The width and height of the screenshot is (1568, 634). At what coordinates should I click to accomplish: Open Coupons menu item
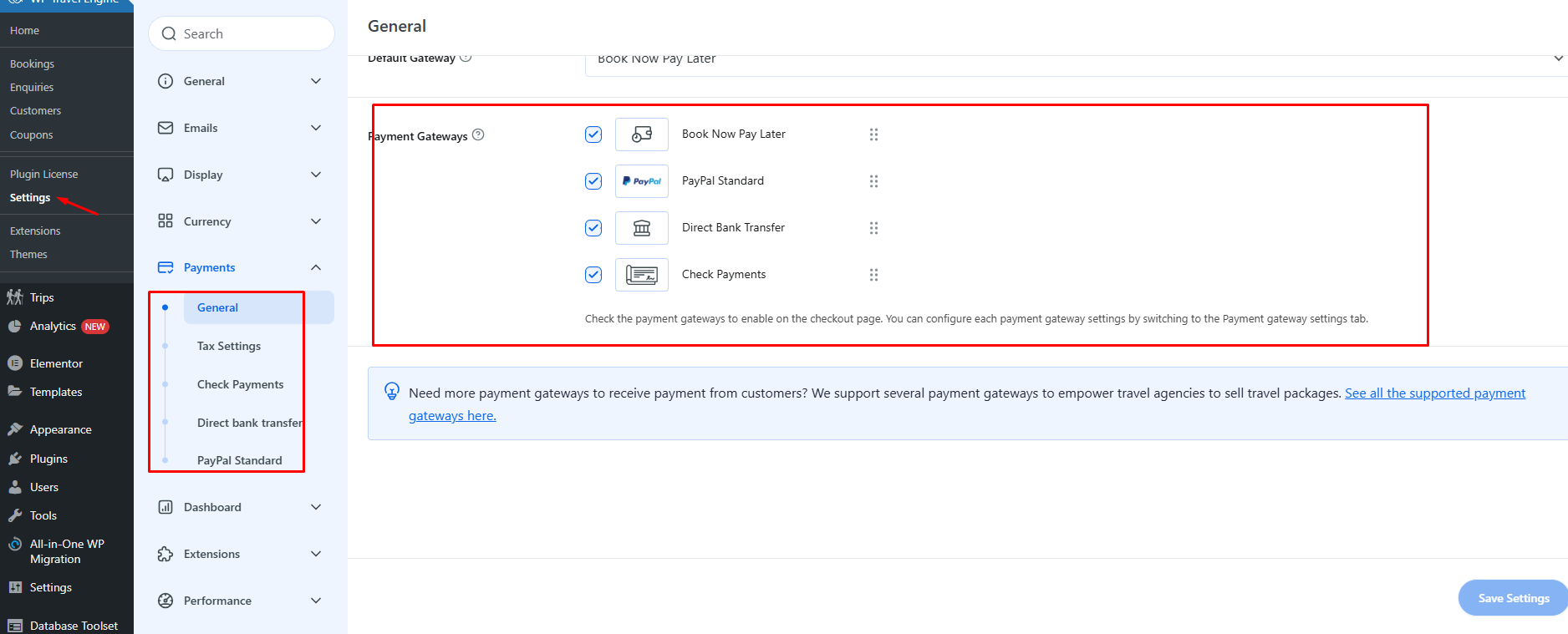[x=32, y=134]
